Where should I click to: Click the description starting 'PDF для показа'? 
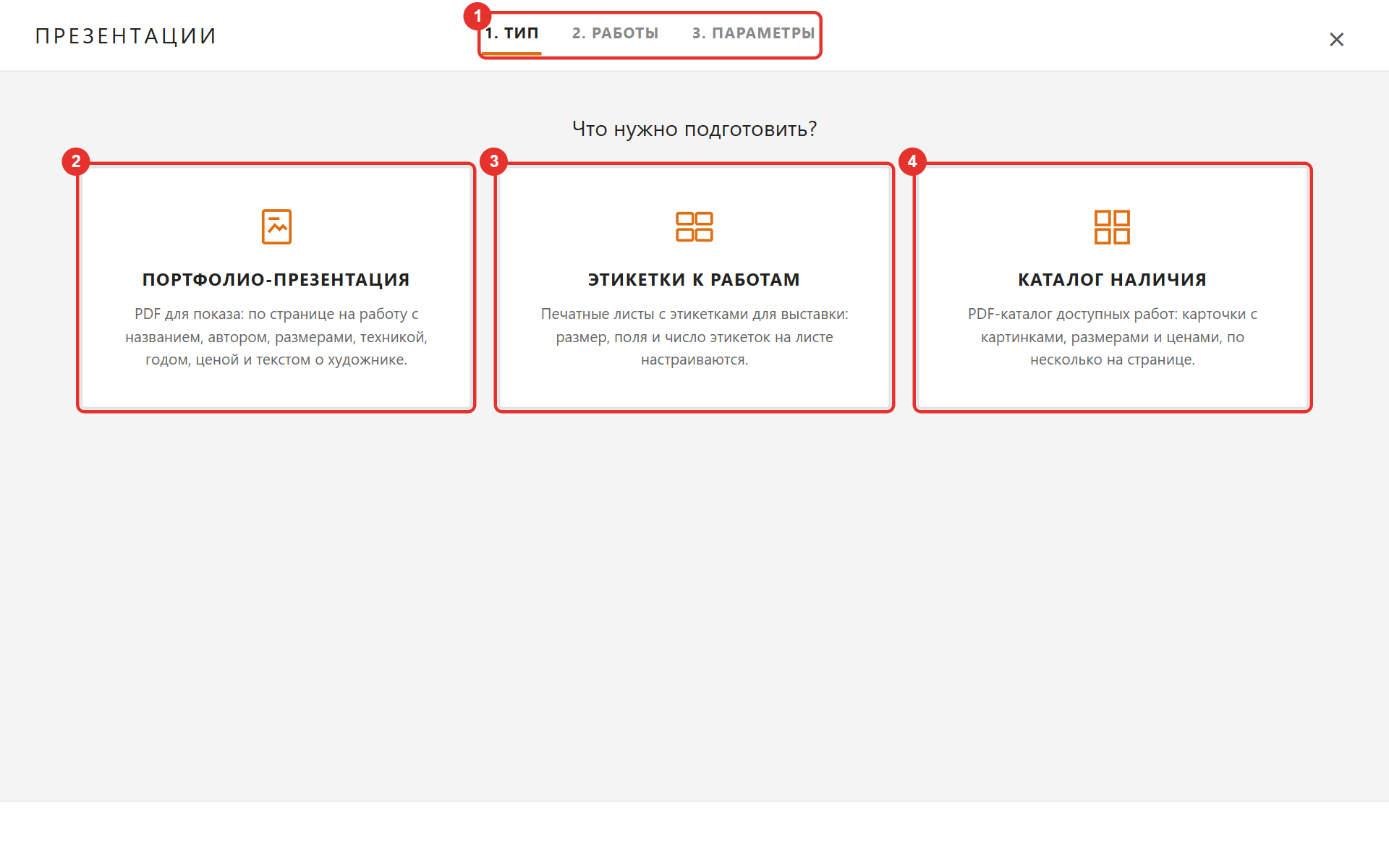pos(276,336)
